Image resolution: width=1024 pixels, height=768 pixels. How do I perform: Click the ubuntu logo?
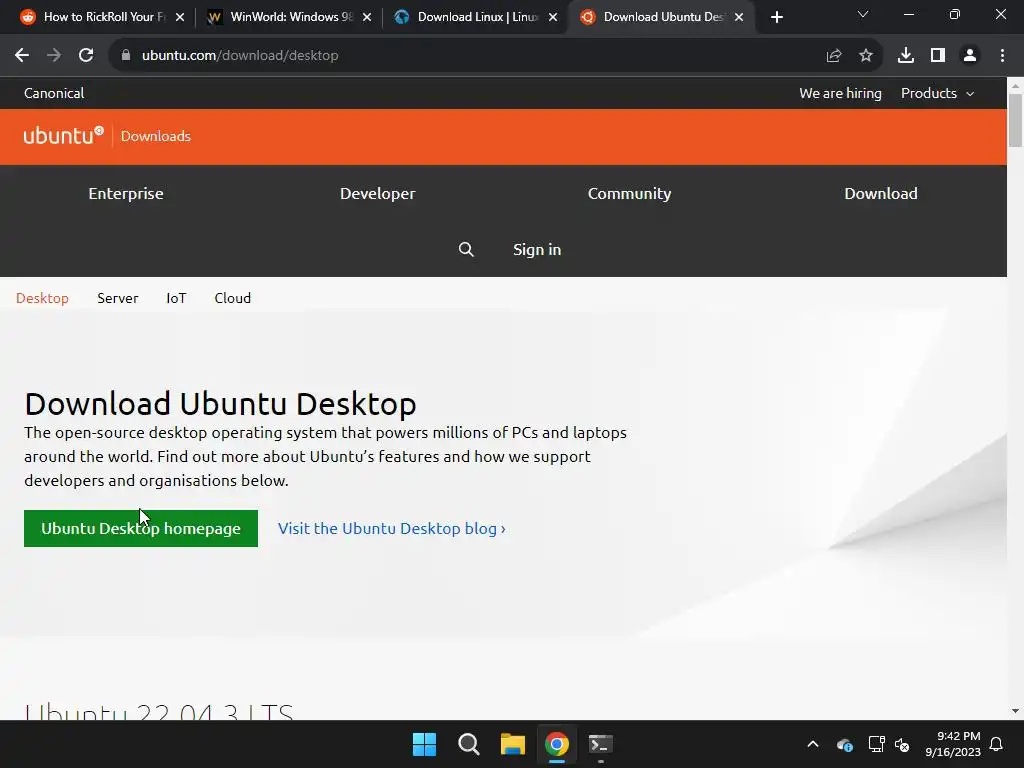(x=63, y=136)
